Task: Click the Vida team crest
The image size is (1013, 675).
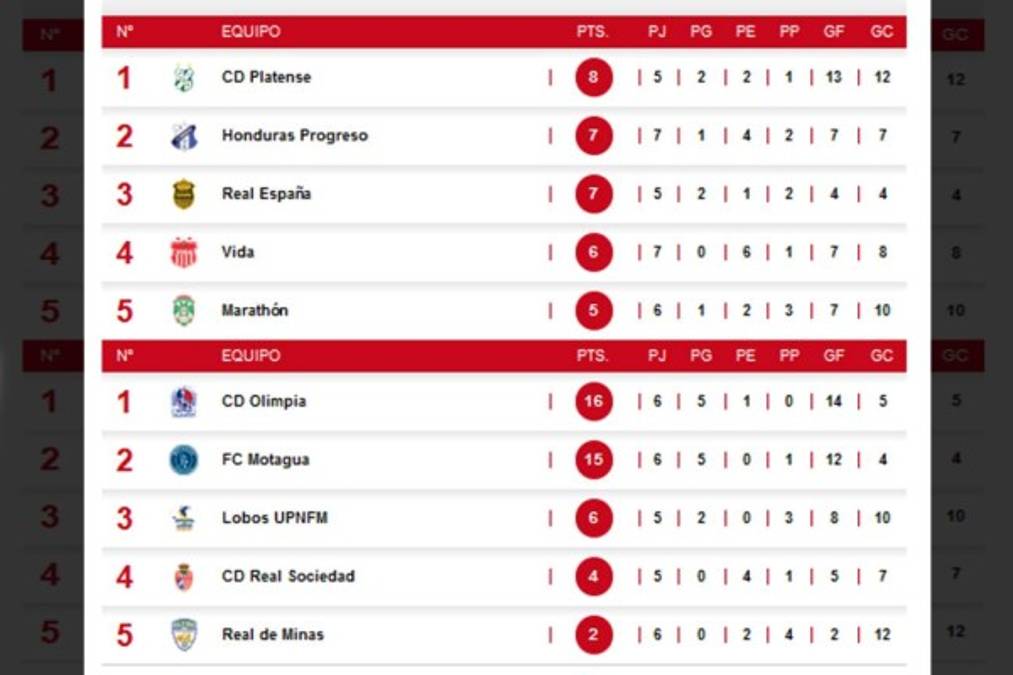Action: [183, 252]
